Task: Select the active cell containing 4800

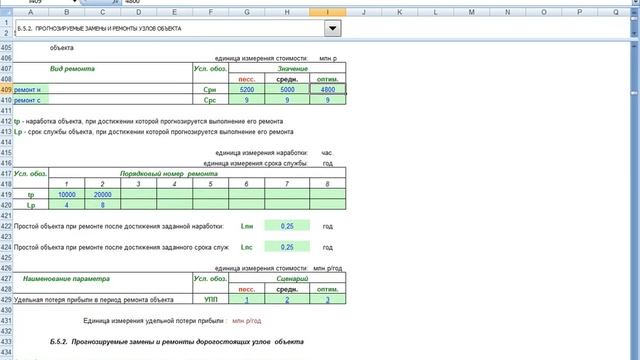Action: [x=328, y=89]
